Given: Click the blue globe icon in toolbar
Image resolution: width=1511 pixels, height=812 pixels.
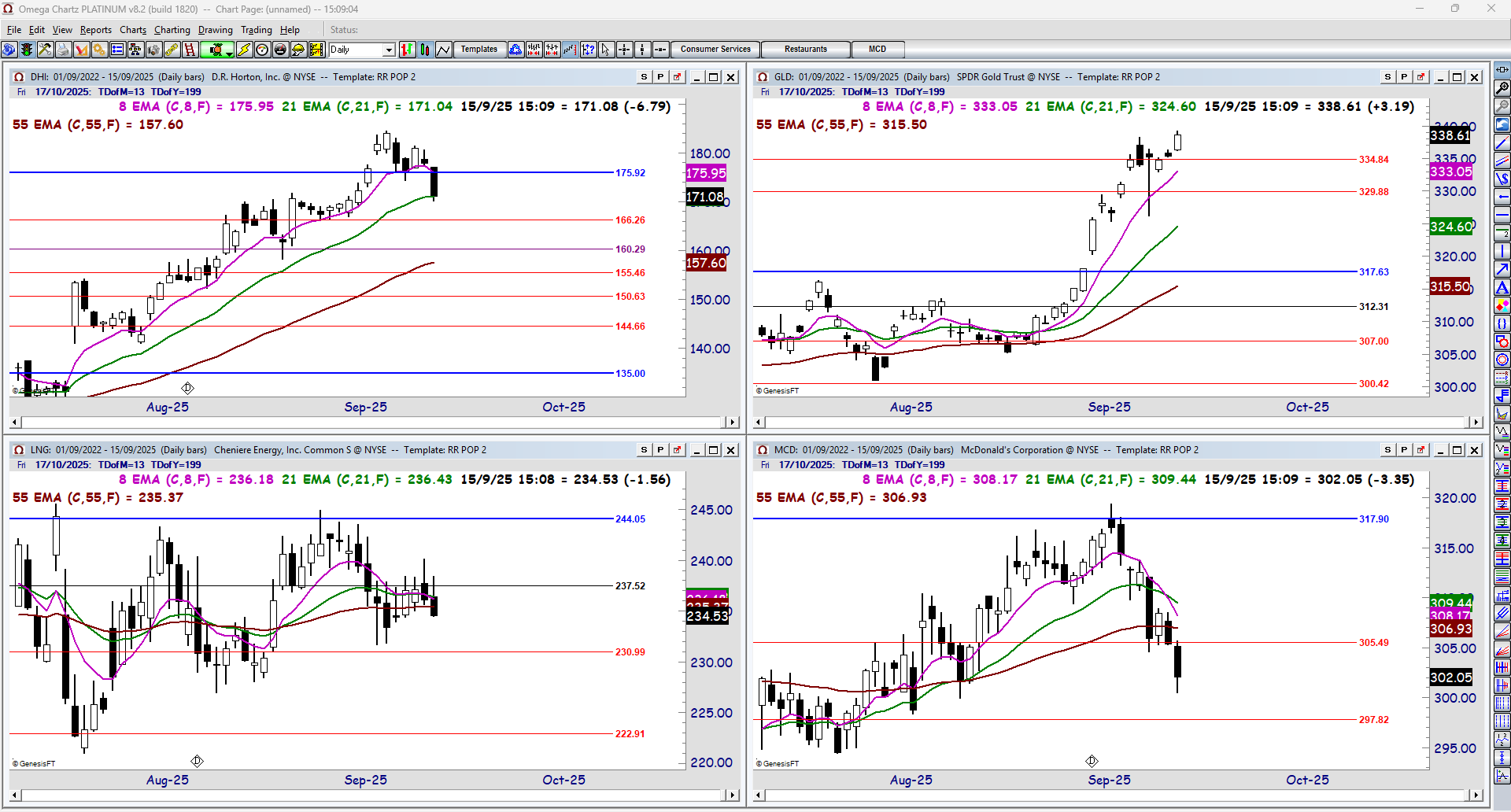Looking at the screenshot, I should pyautogui.click(x=9, y=50).
